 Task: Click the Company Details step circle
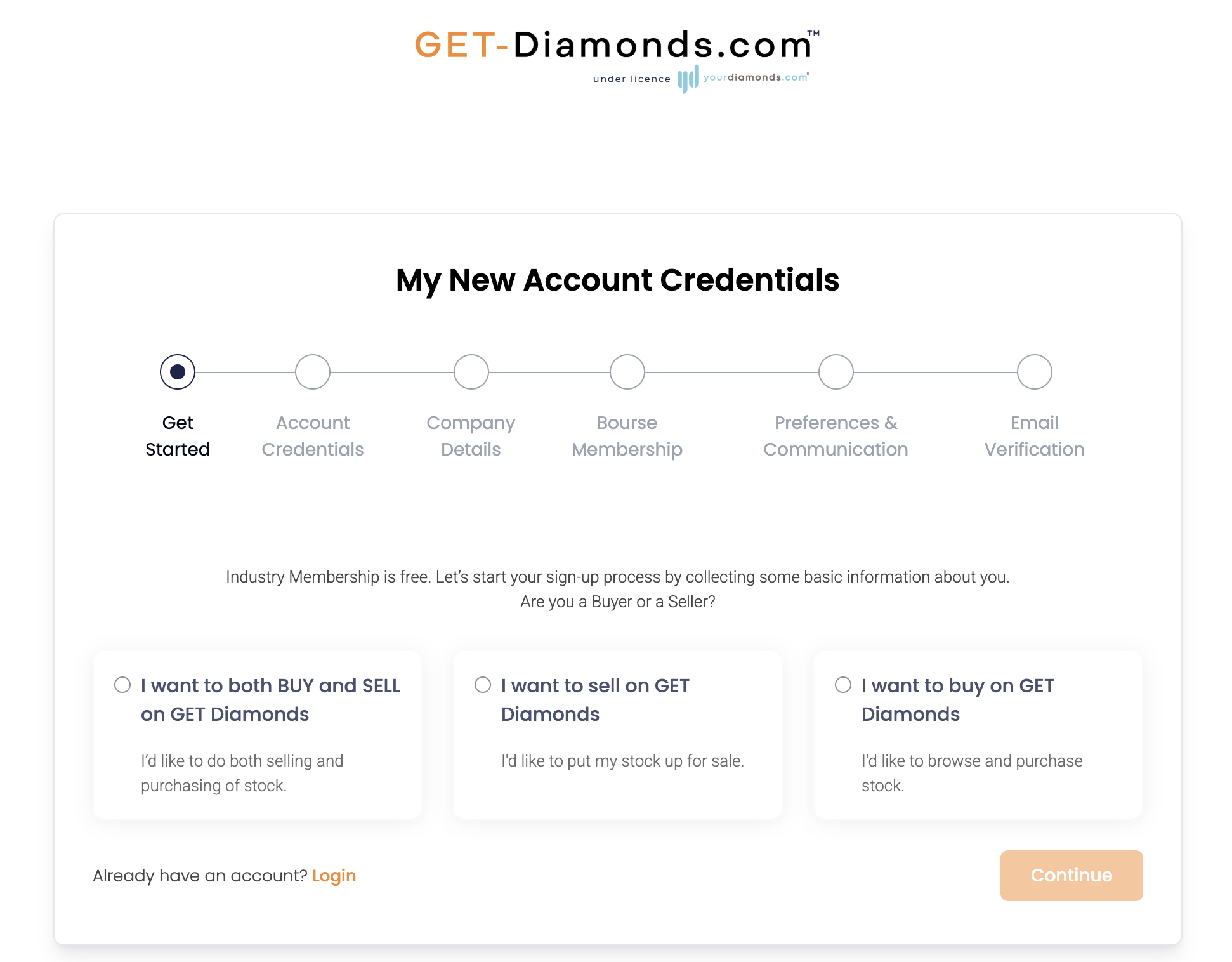[x=471, y=372]
